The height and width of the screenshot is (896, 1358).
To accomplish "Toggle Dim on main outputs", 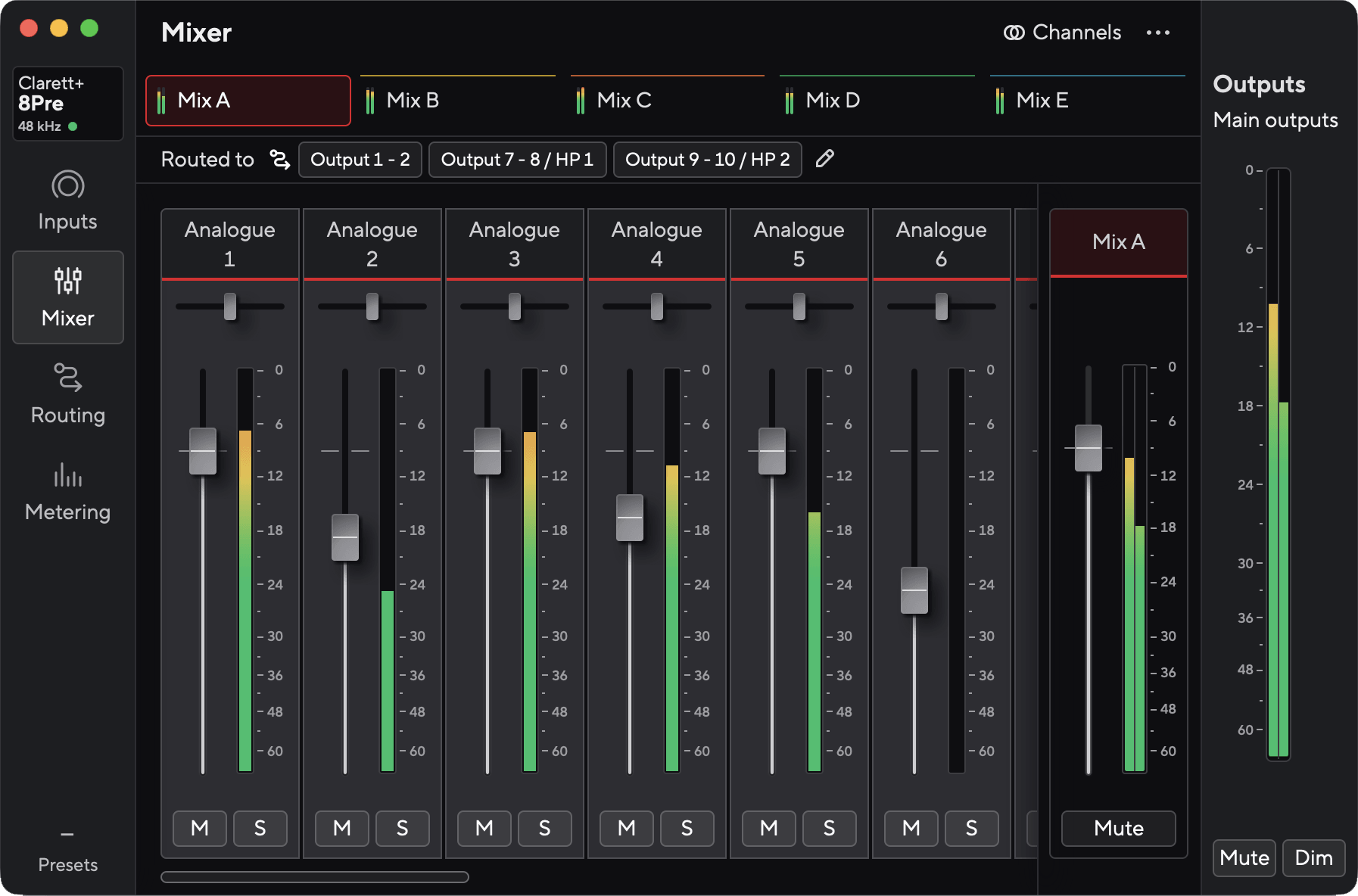I will [1314, 858].
